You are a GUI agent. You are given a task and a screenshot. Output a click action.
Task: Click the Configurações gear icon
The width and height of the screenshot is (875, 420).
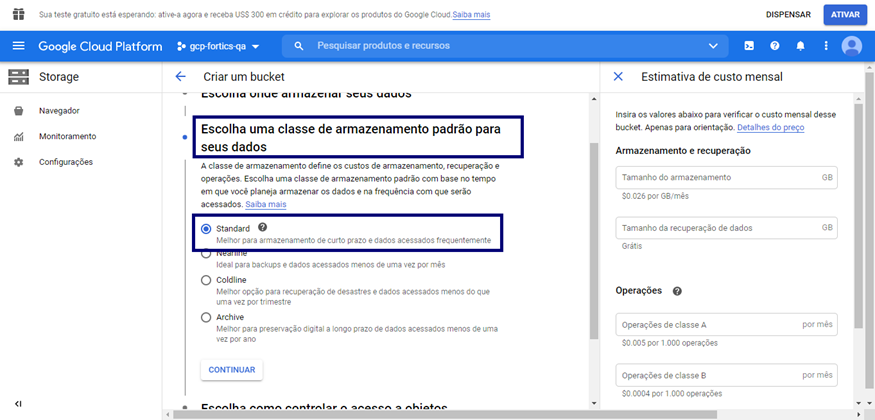18,162
